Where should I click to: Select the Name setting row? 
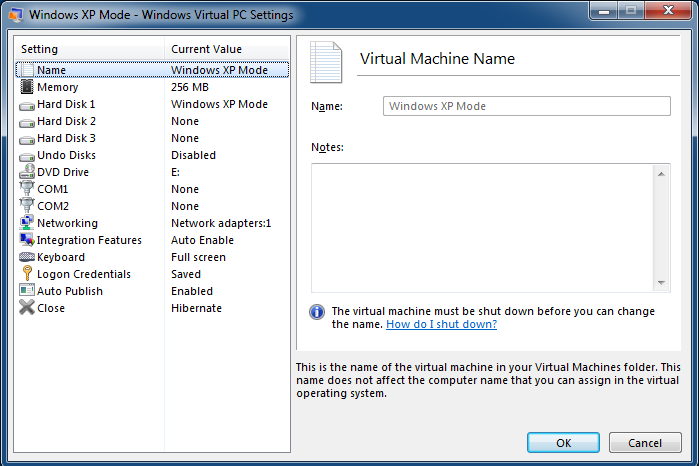coord(152,70)
